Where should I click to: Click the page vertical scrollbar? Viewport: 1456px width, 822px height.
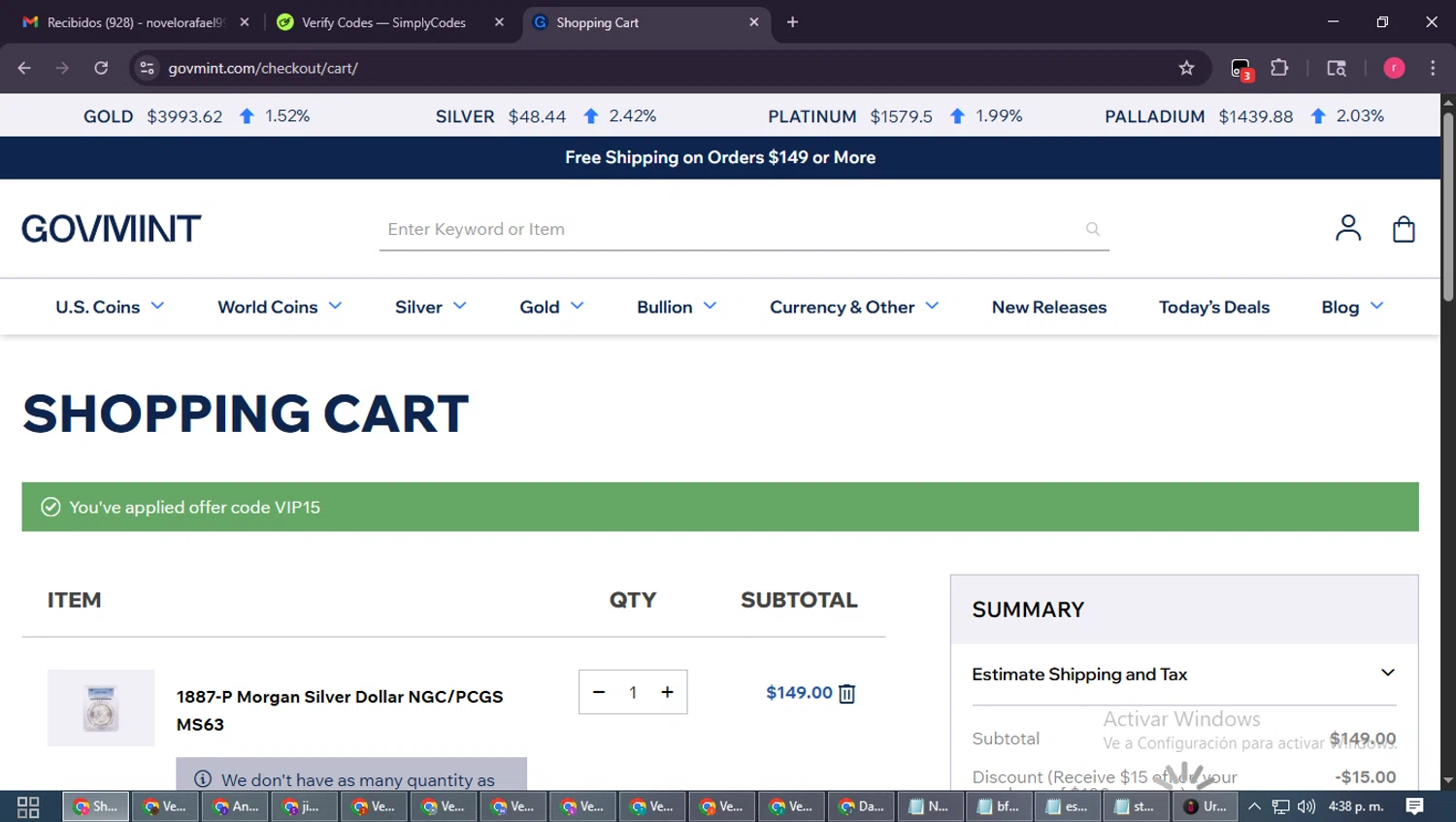[x=1448, y=208]
